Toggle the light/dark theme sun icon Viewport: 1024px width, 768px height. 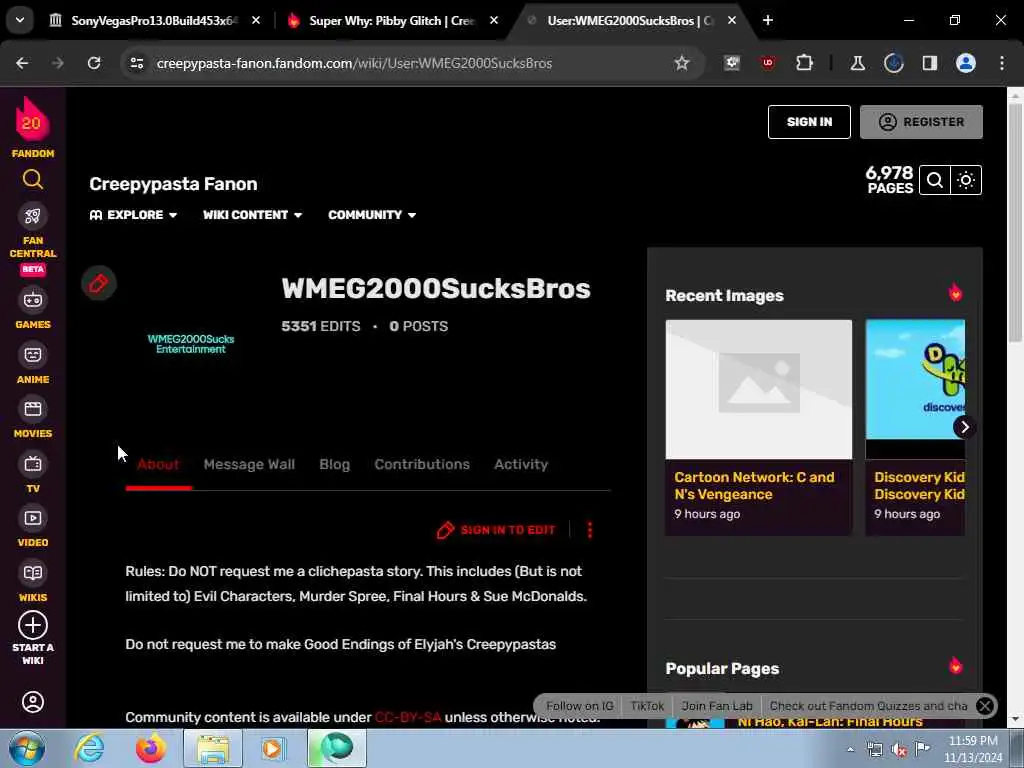966,180
